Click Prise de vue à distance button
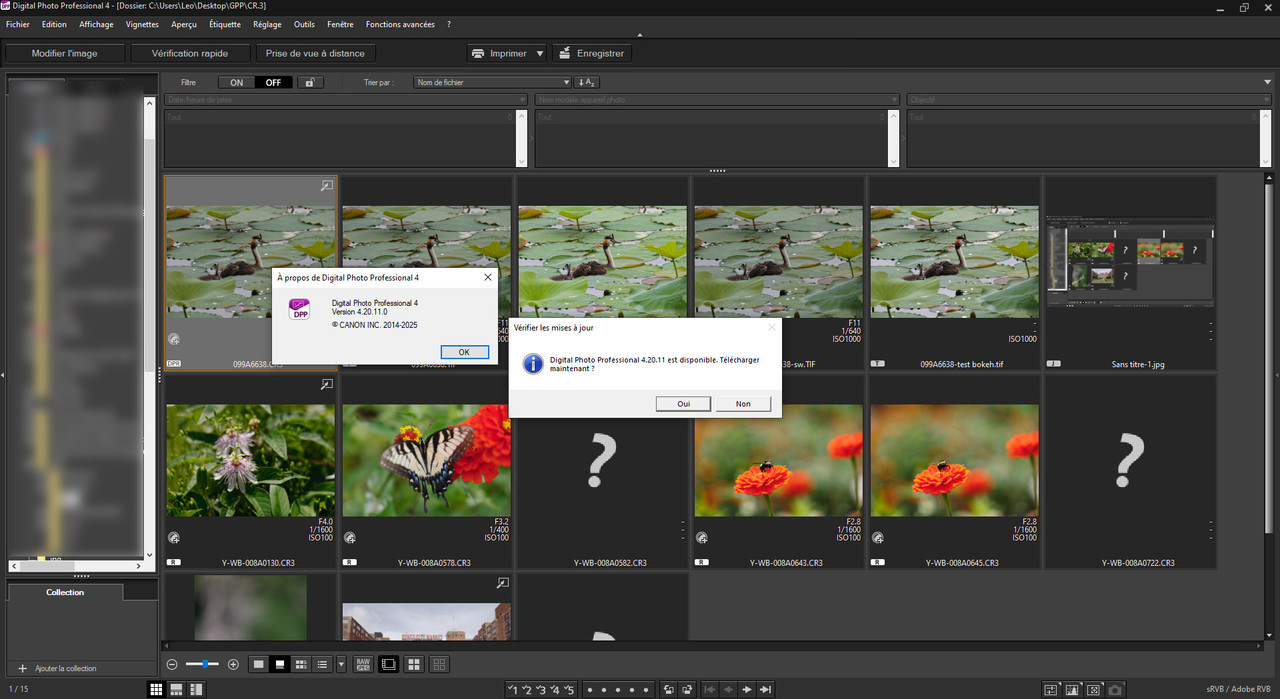 316,53
